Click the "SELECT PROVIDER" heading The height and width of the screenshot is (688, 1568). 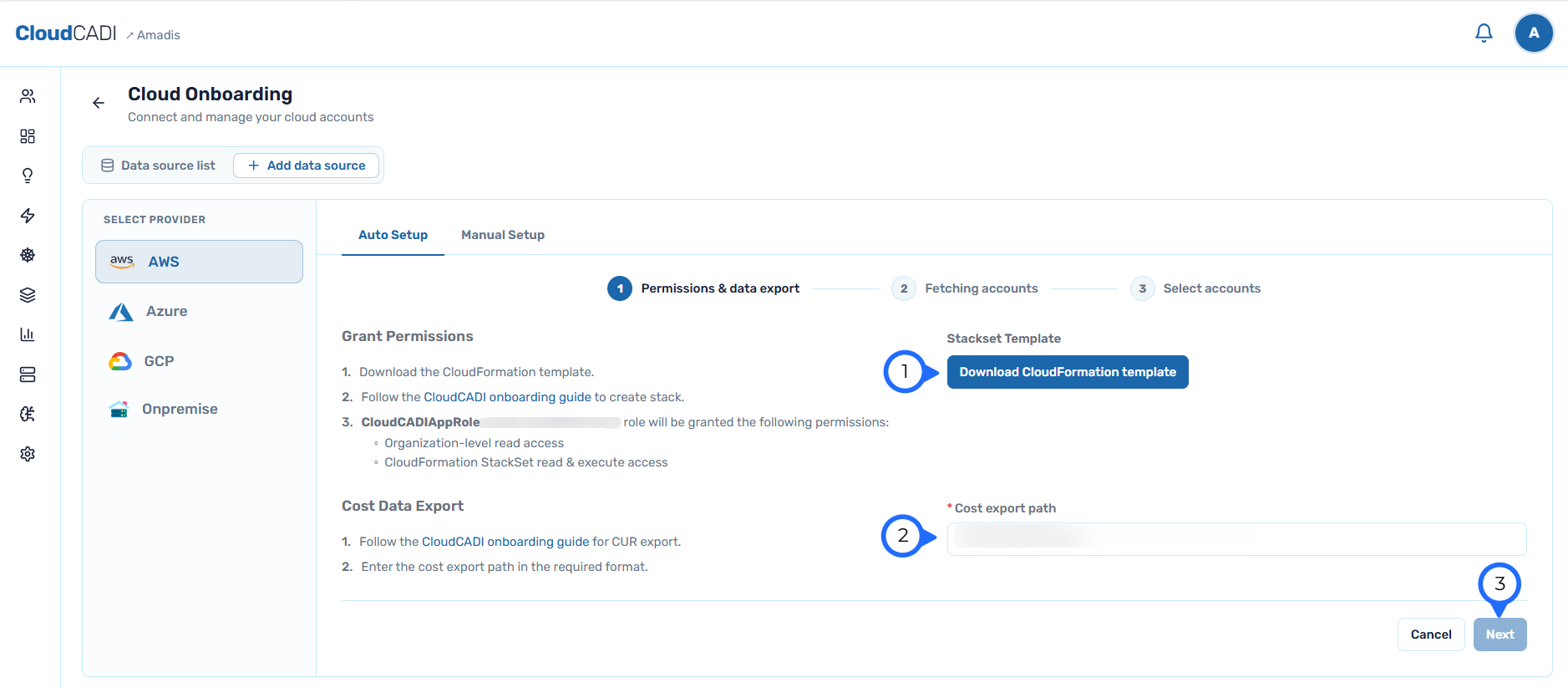point(155,220)
